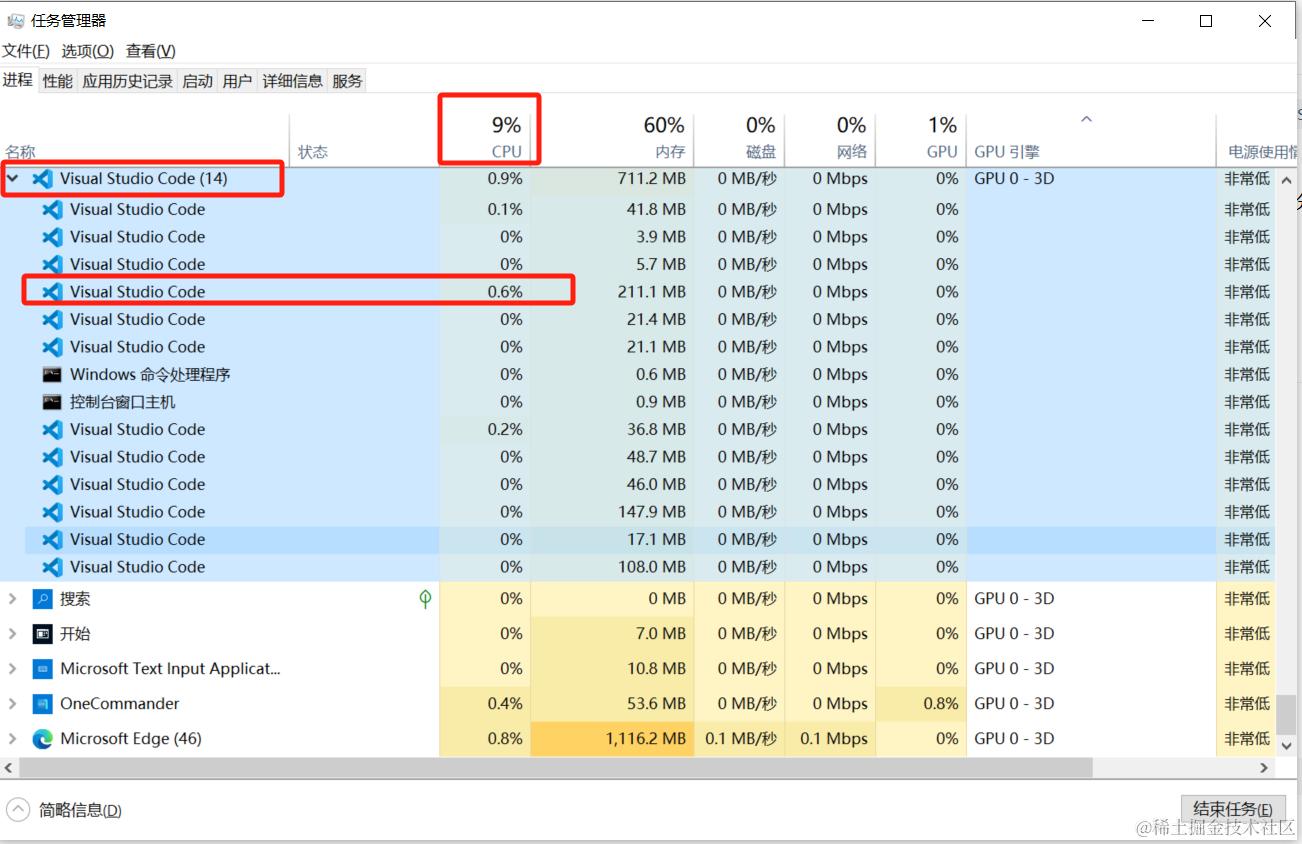
Task: Select the VS Code row with 3.9 MB memory
Action: (638, 237)
